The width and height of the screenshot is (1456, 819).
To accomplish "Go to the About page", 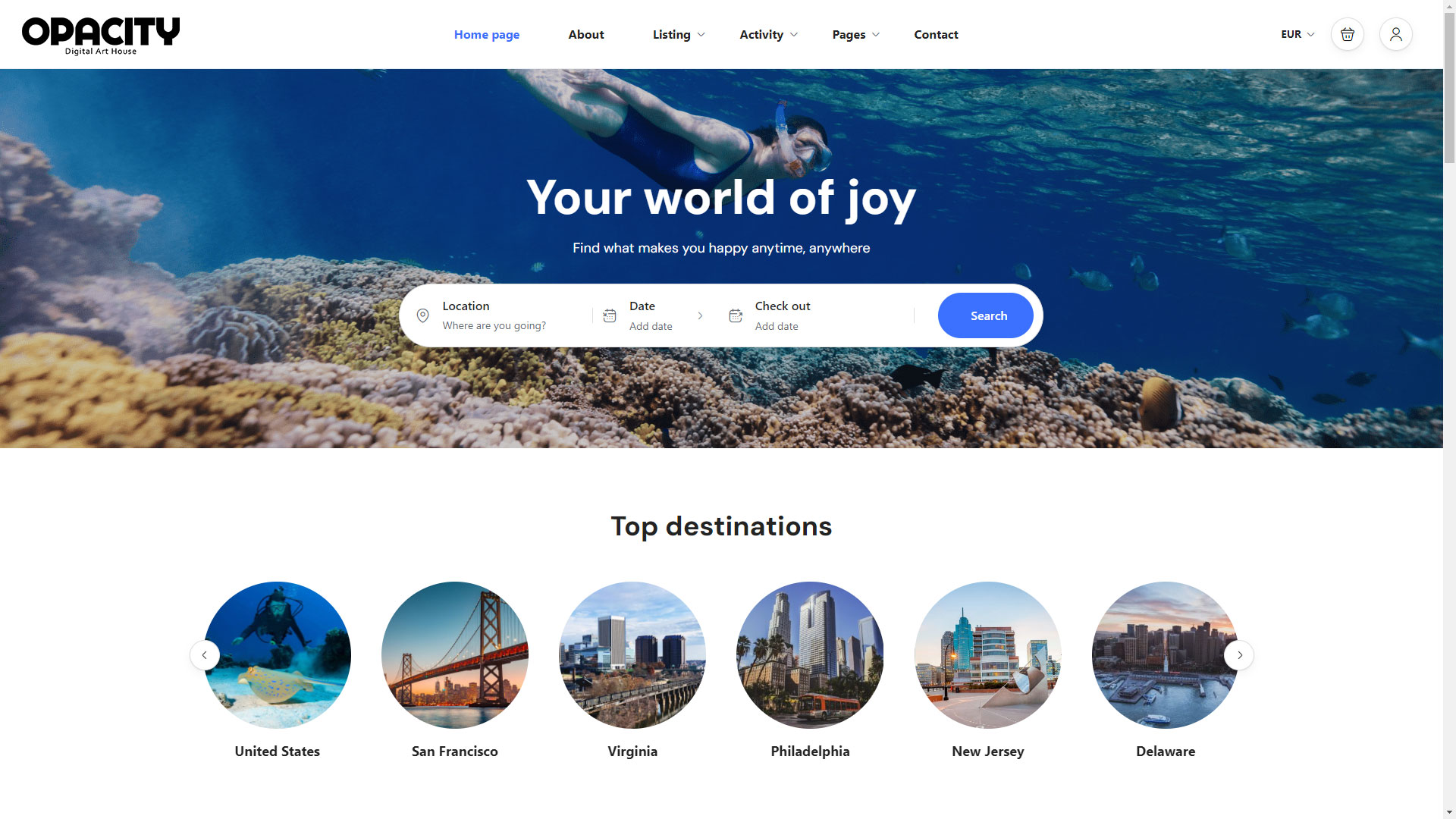I will 586,34.
